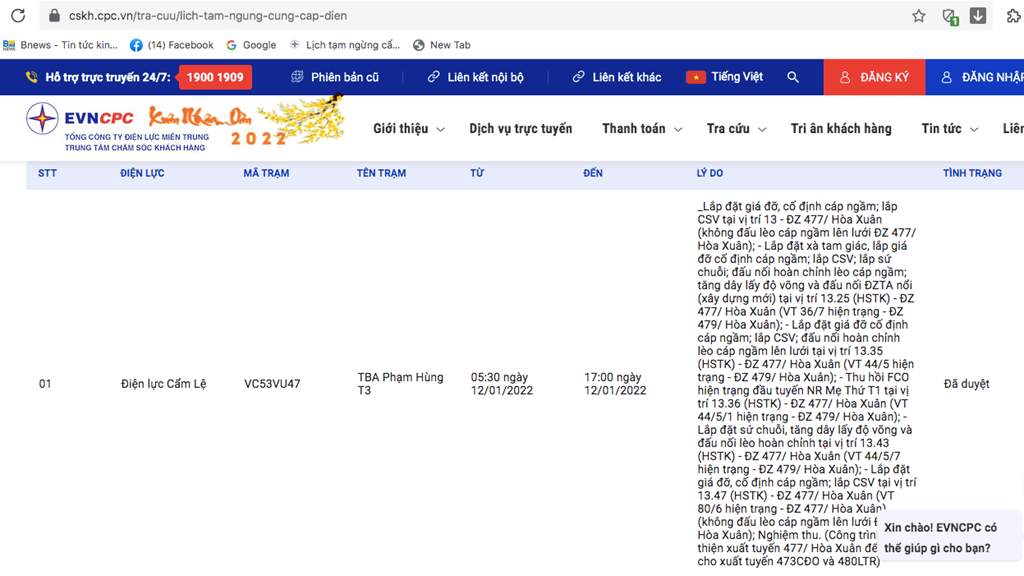This screenshot has width=1024, height=576.
Task: Click the Bnews bookmark favicon
Action: tap(9, 45)
